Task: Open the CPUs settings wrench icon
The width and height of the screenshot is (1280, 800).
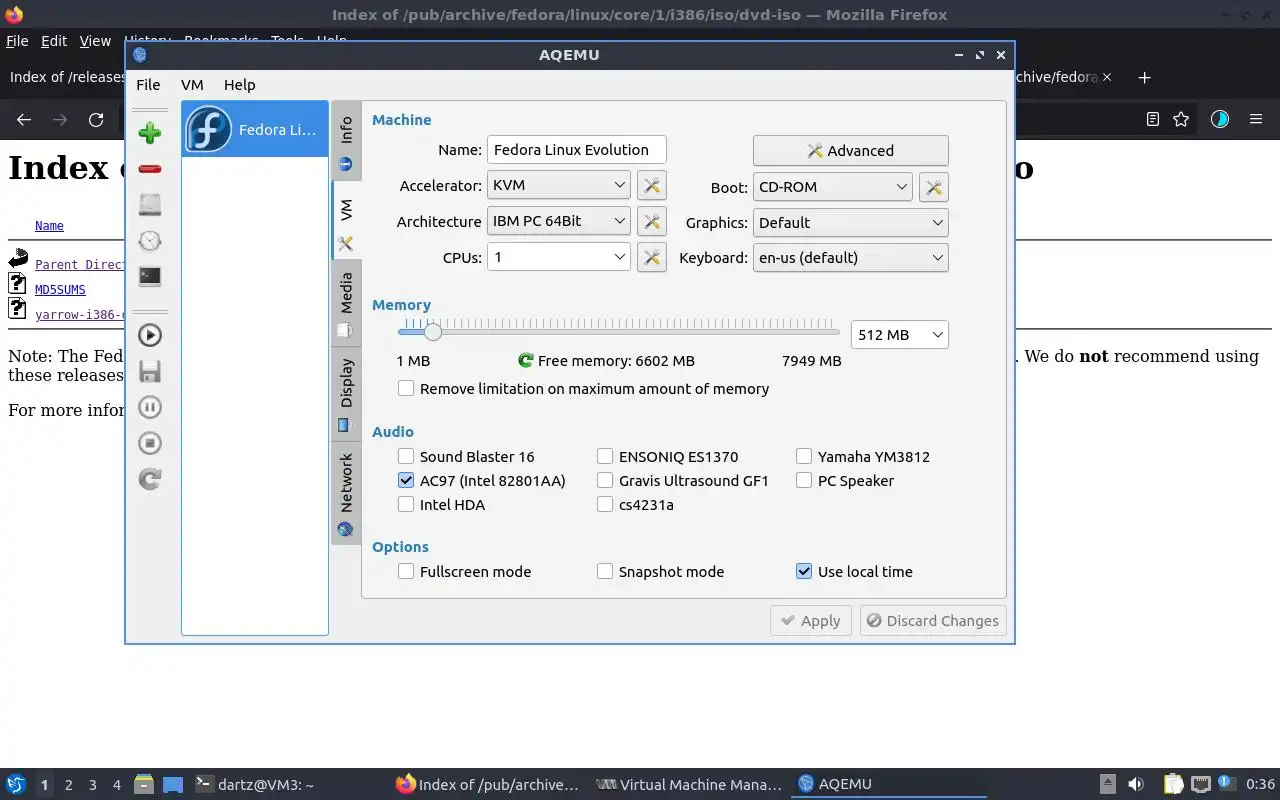Action: (652, 258)
